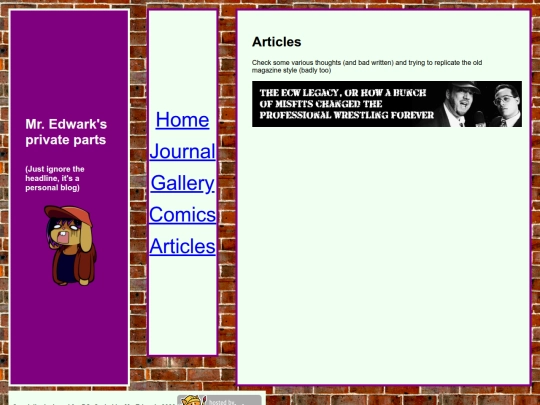Open the ECW Legacy article banner

click(387, 104)
